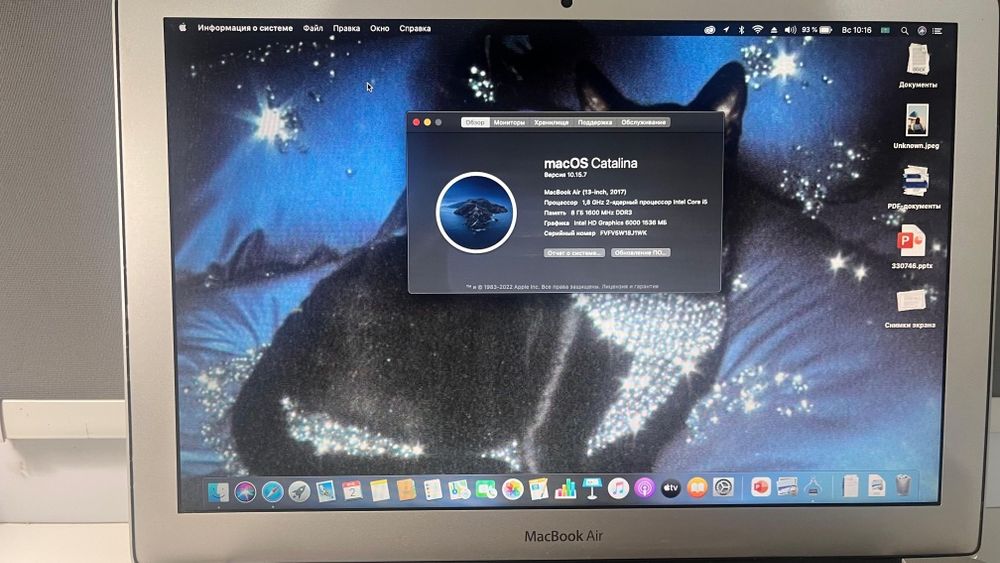
Task: Click the serial number FVFV5W18J1WK
Action: click(x=623, y=233)
